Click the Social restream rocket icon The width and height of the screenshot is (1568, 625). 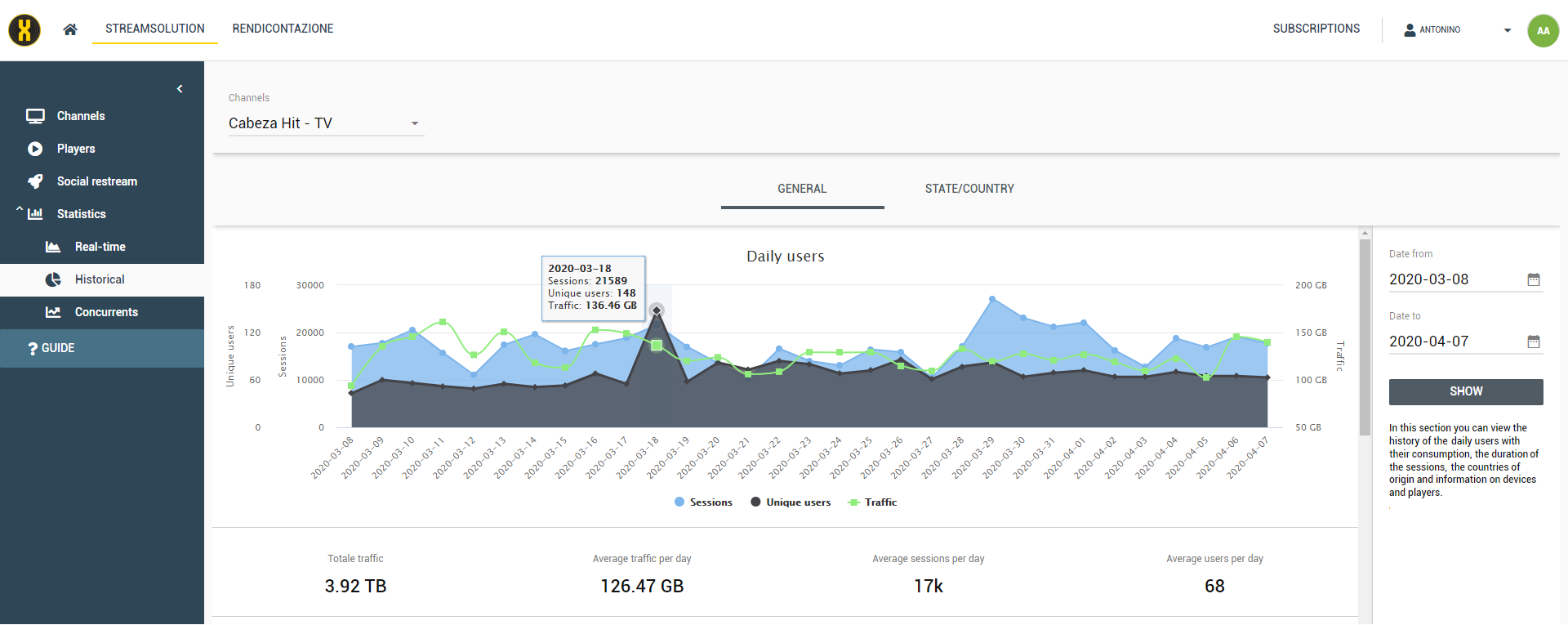(35, 181)
